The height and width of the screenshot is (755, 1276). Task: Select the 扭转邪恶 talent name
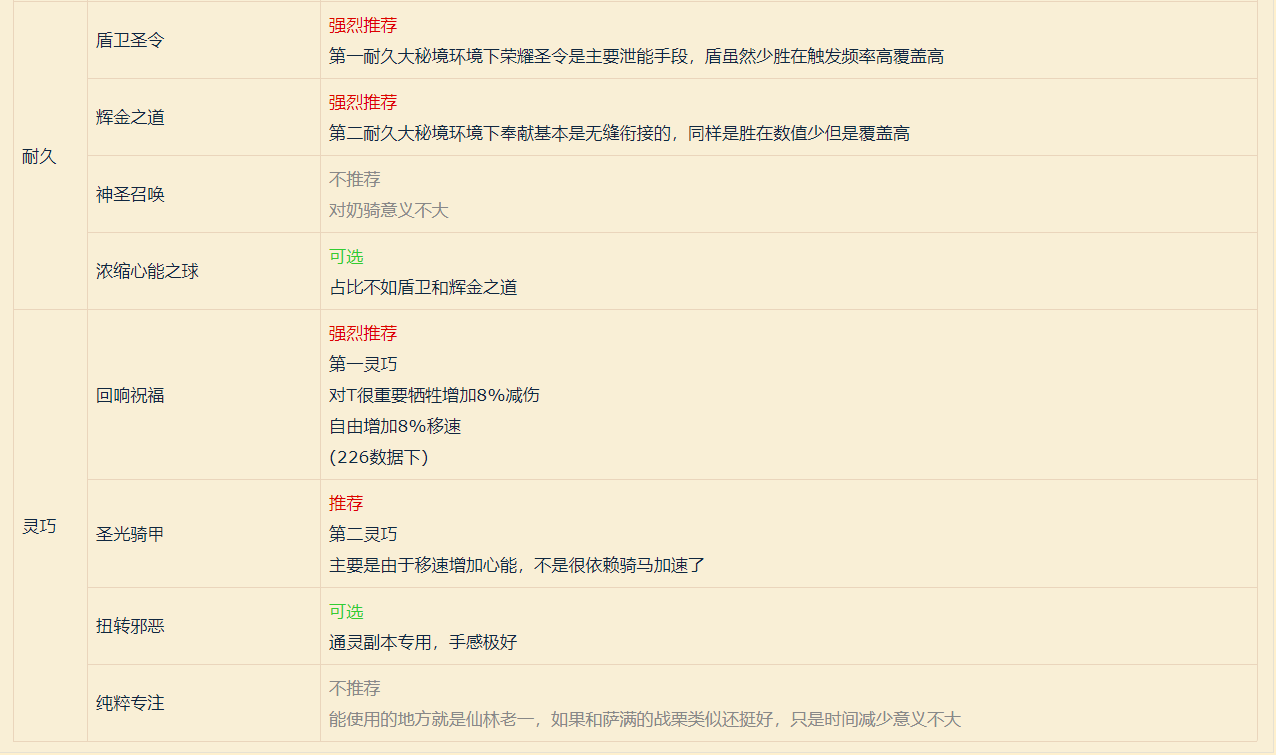pyautogui.click(x=130, y=626)
